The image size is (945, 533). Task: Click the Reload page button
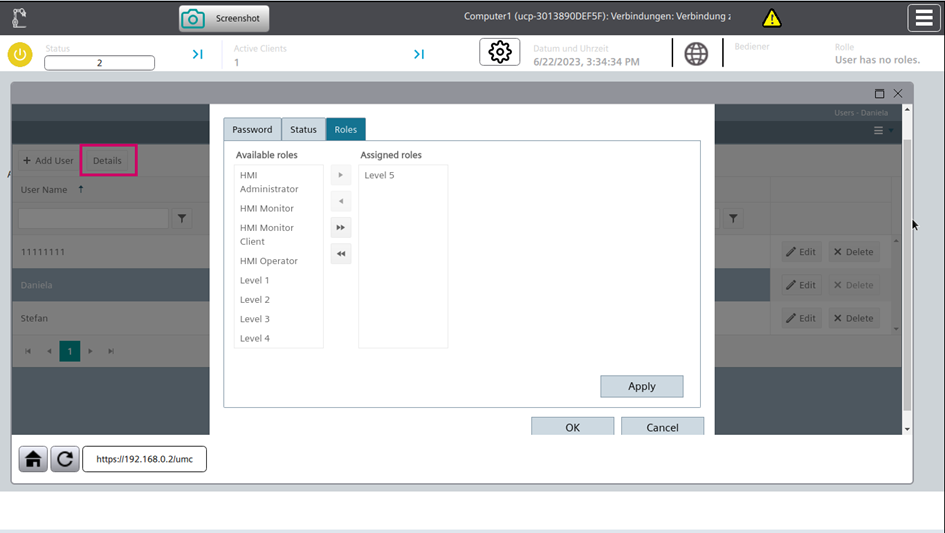point(64,459)
